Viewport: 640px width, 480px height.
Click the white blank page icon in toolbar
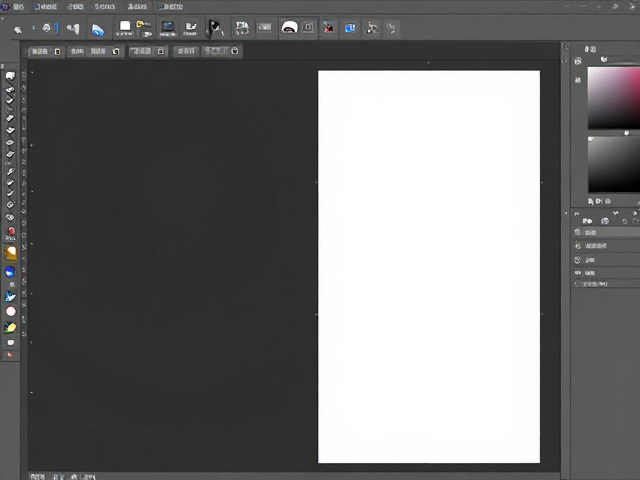(125, 28)
